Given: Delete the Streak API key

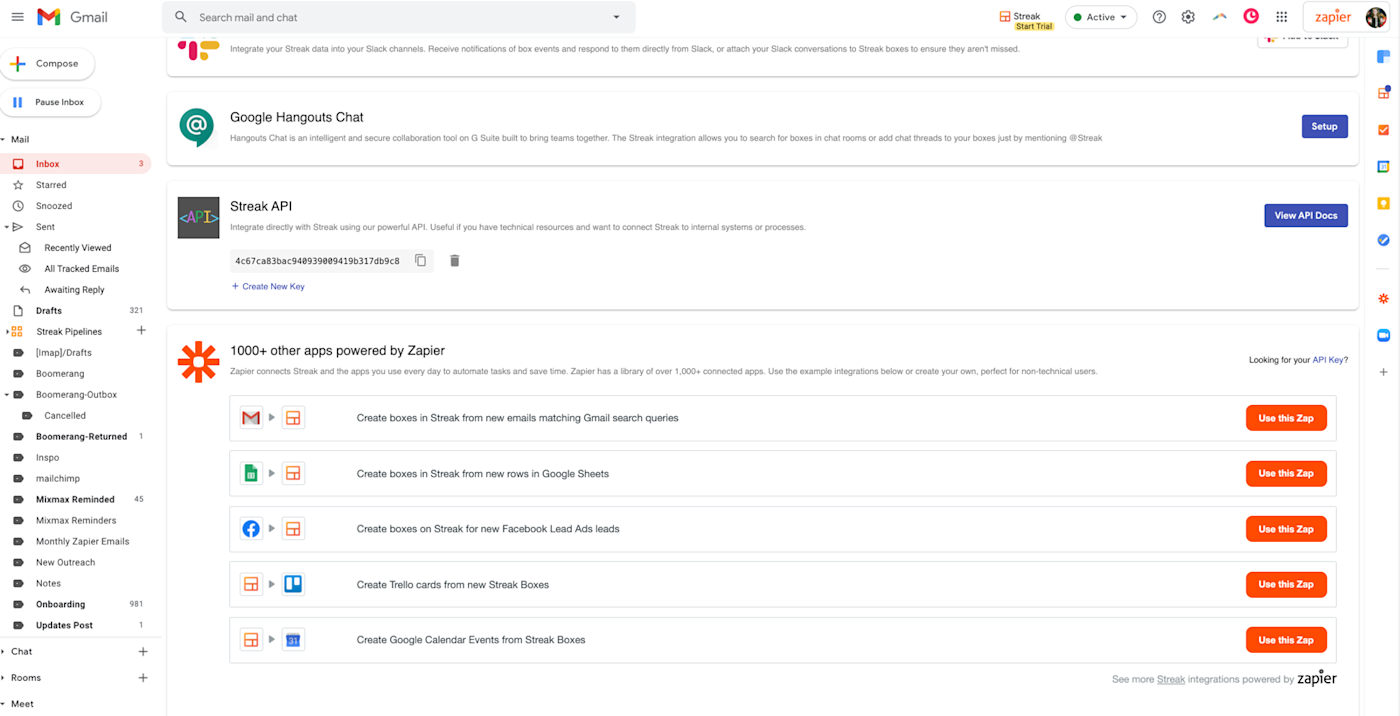Looking at the screenshot, I should click(x=455, y=261).
